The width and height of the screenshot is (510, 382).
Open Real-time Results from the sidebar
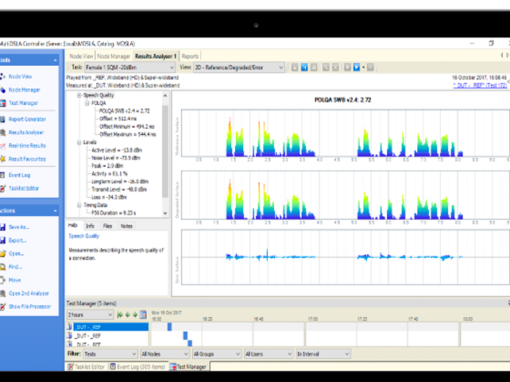pyautogui.click(x=27, y=146)
